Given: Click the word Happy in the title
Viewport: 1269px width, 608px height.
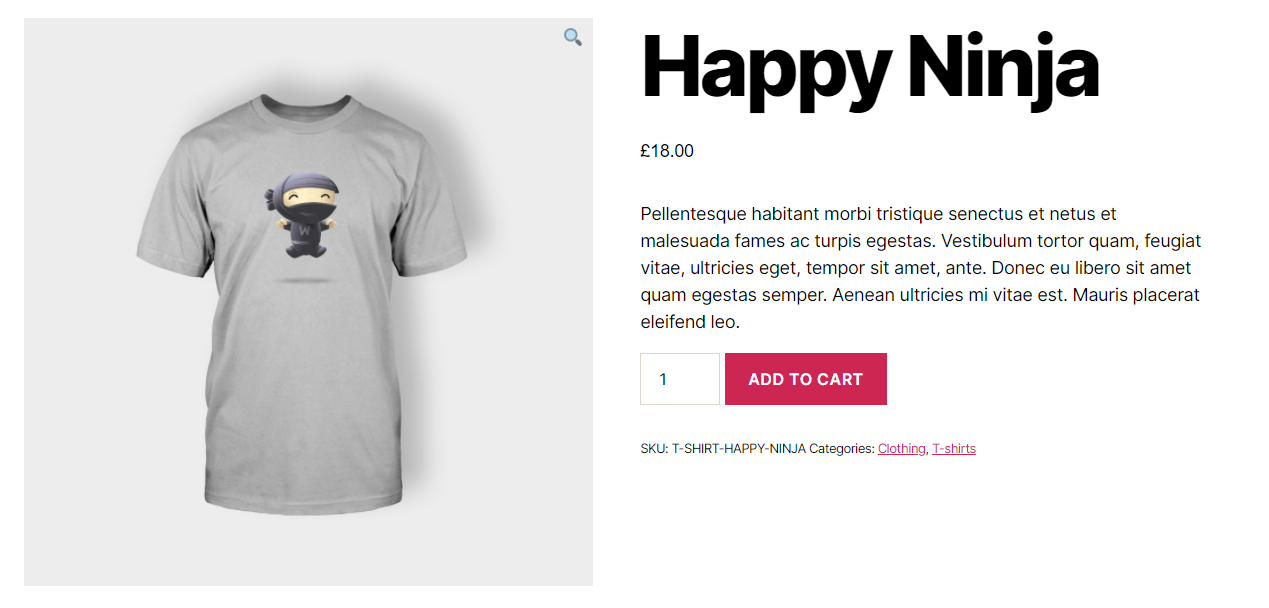Looking at the screenshot, I should click(x=765, y=68).
